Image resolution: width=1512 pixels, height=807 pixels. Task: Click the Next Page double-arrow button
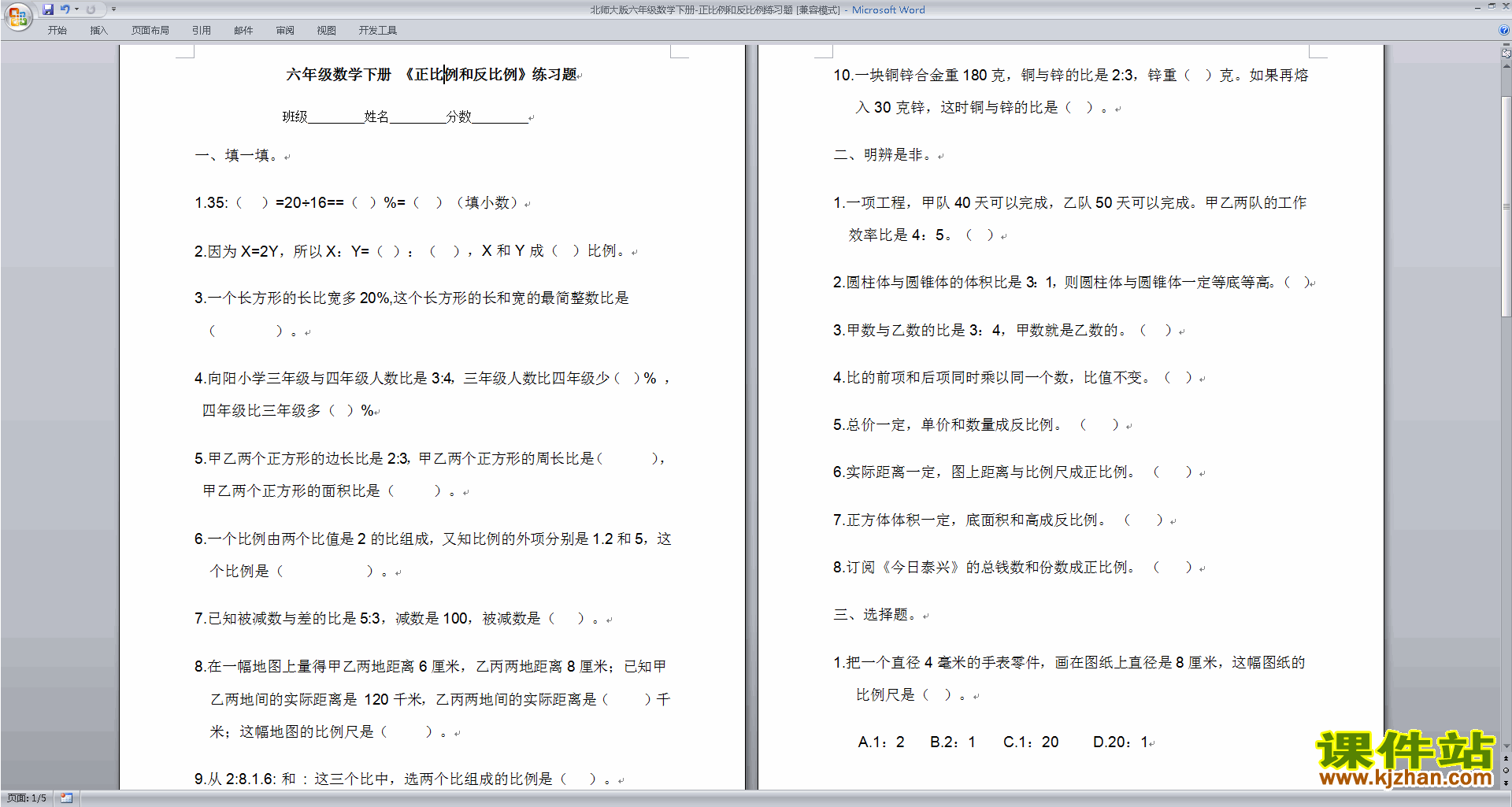(x=1506, y=783)
